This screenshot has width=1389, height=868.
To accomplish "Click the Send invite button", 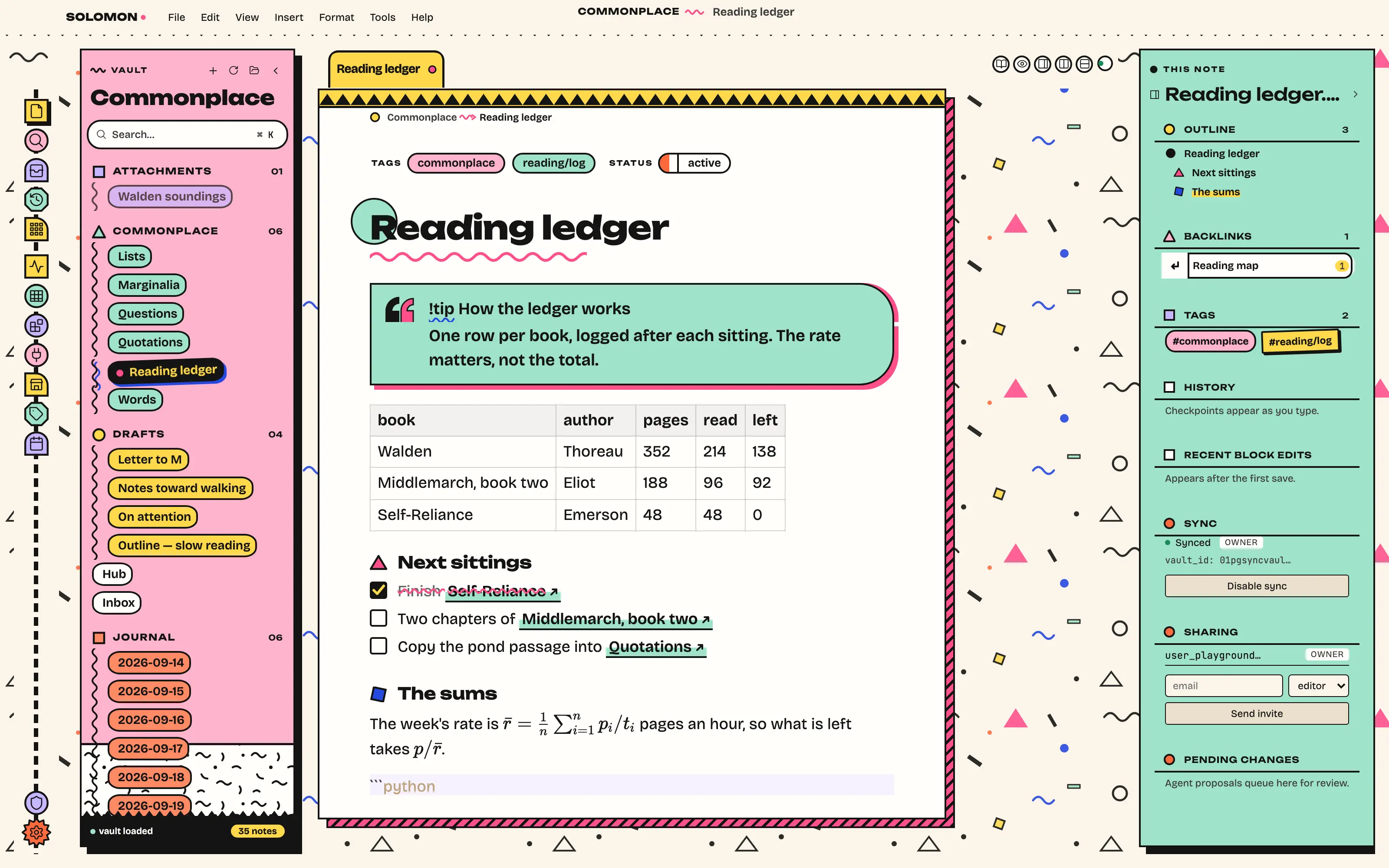I will click(1257, 713).
